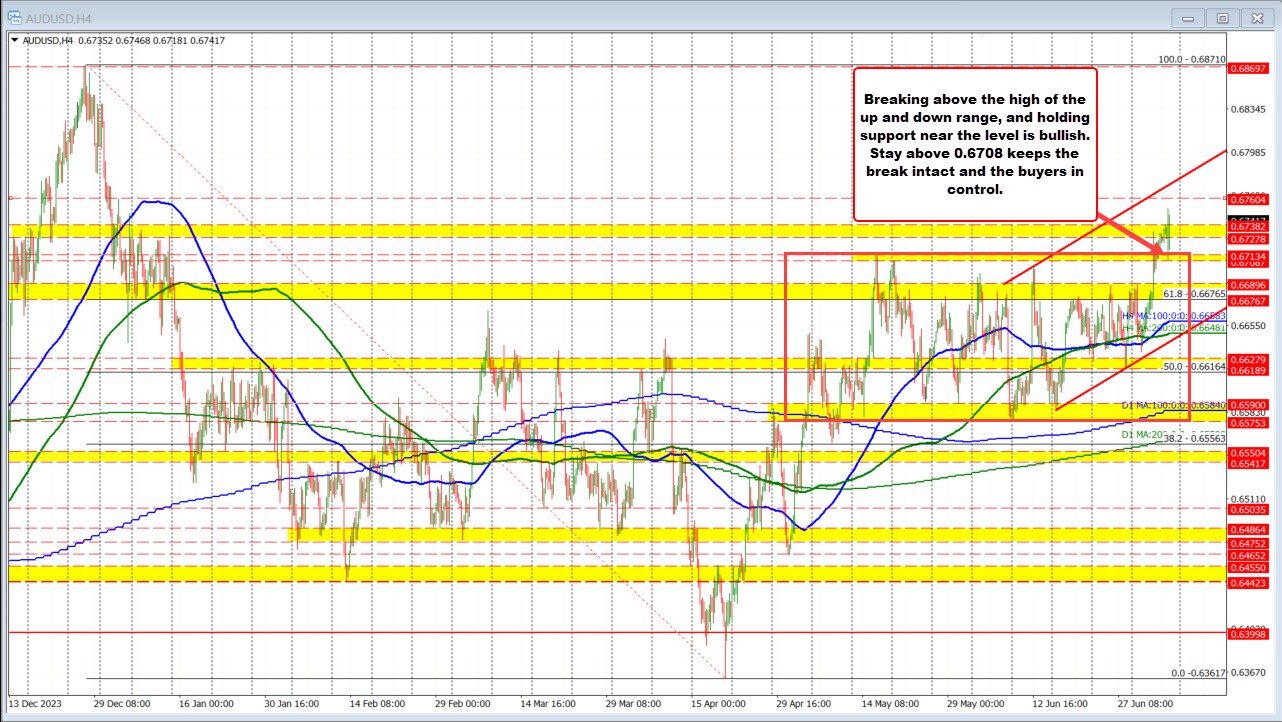Viewport: 1282px width, 722px height.
Task: Click the '13 Dec 2023' date axis label
Action: point(35,704)
